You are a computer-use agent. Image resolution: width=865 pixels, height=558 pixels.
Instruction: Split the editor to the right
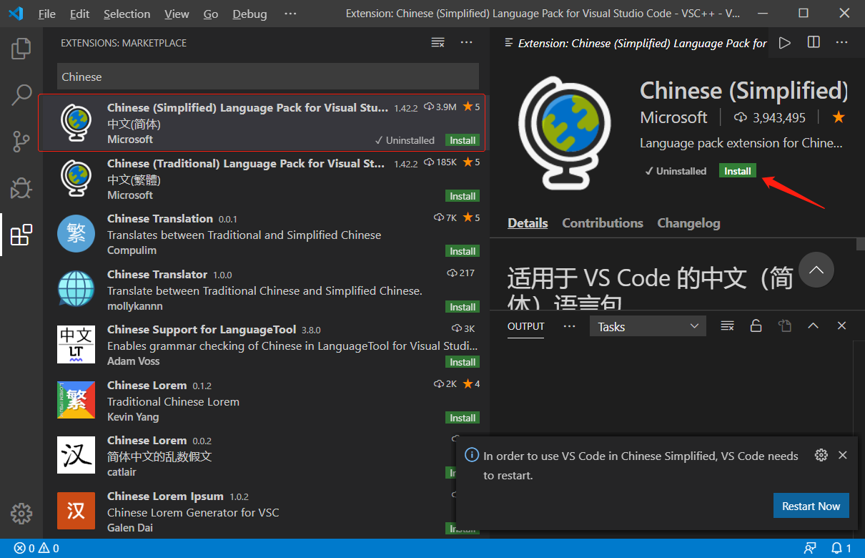click(813, 43)
